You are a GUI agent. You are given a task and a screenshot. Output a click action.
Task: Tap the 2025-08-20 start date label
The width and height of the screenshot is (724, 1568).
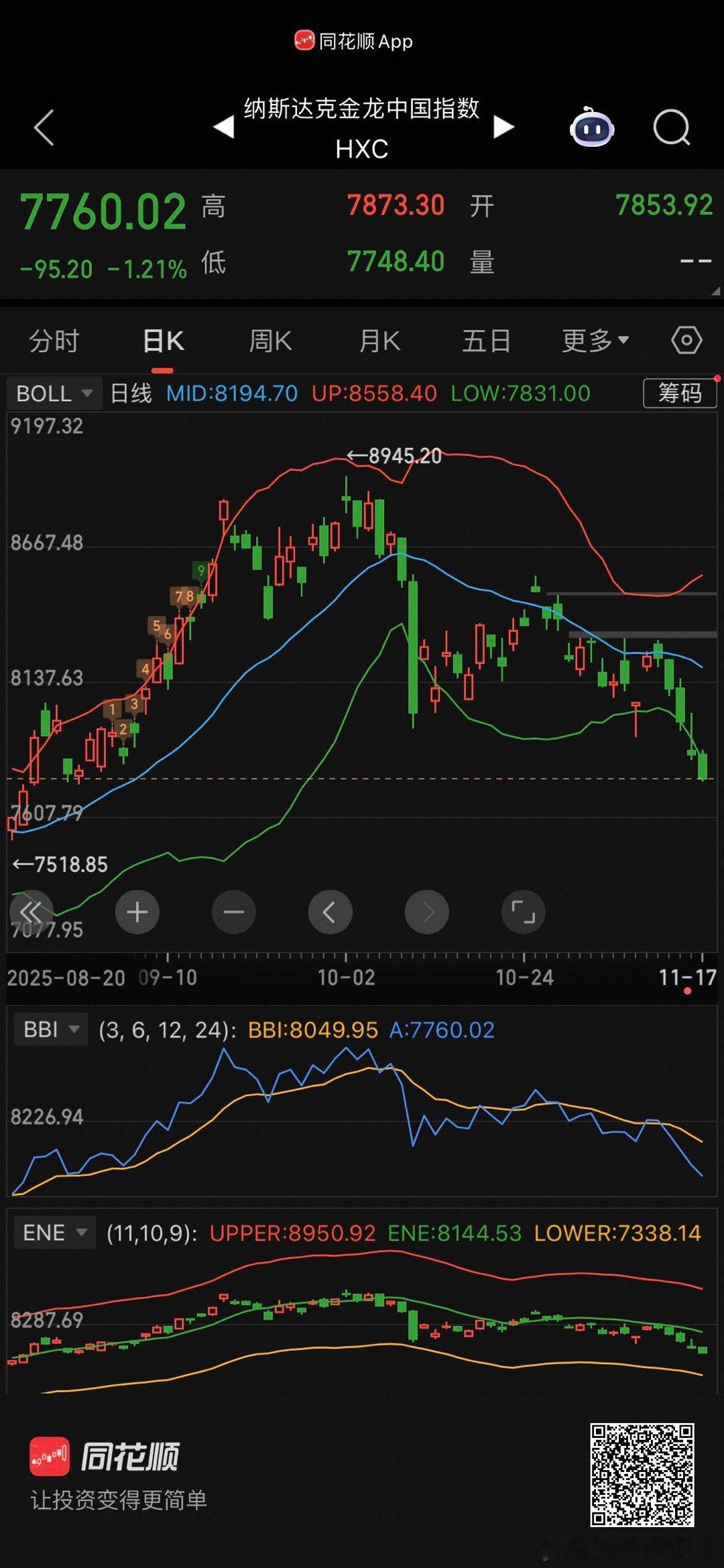[66, 978]
